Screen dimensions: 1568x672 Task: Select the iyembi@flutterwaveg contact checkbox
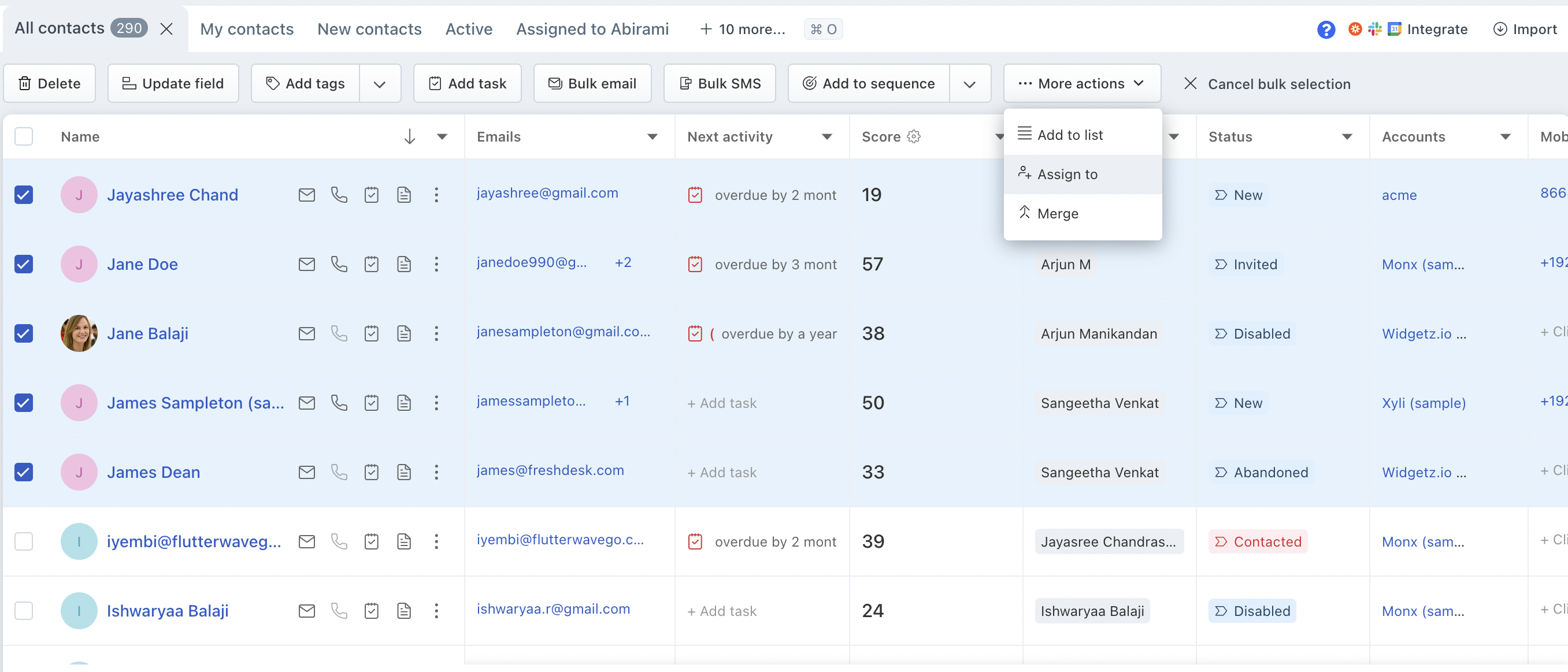coord(24,541)
